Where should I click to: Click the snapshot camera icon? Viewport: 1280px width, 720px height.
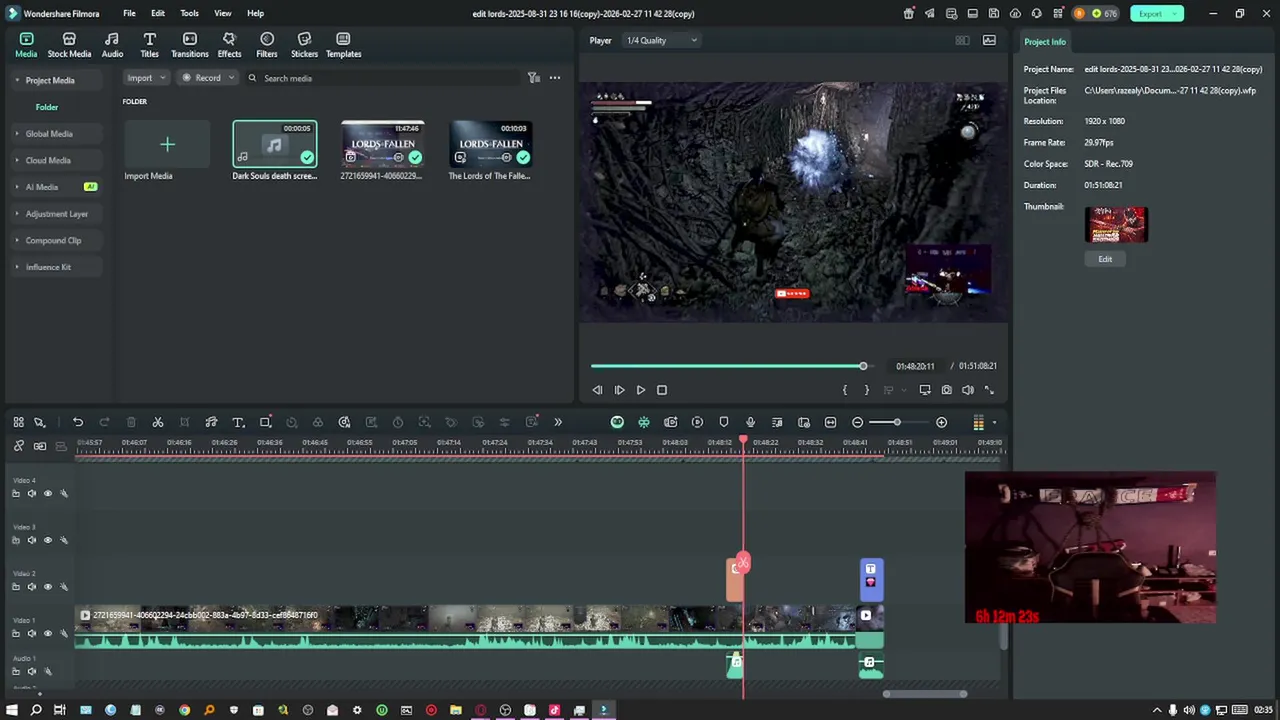(946, 390)
